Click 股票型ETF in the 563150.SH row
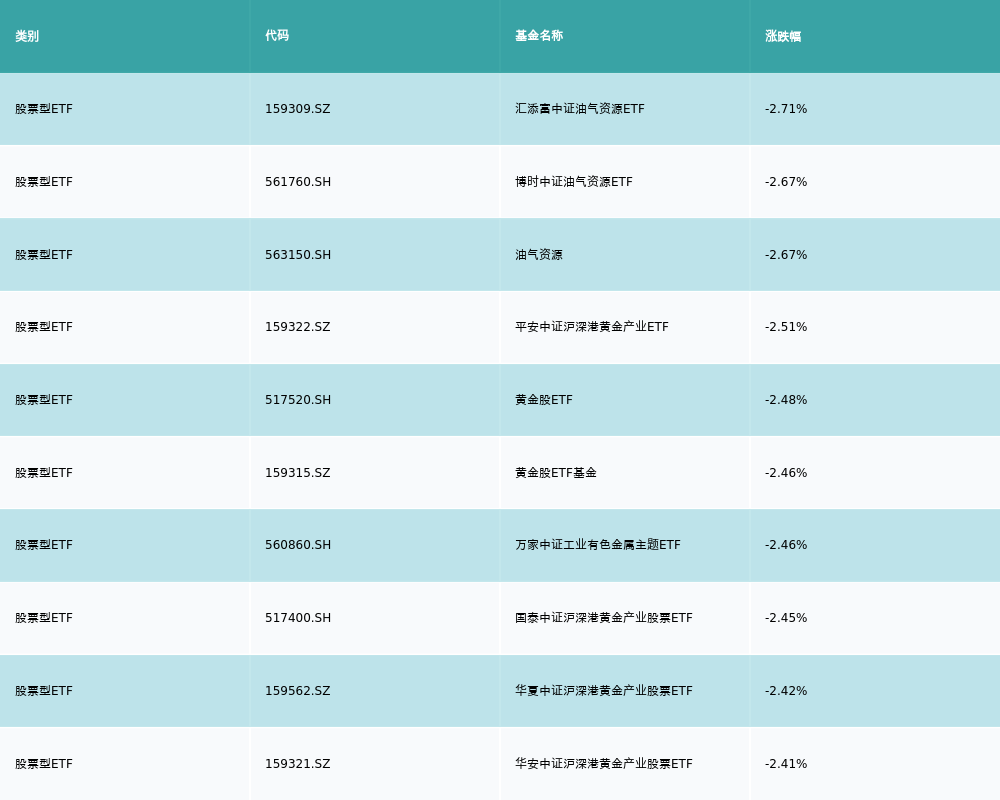This screenshot has height=800, width=1000. click(44, 255)
